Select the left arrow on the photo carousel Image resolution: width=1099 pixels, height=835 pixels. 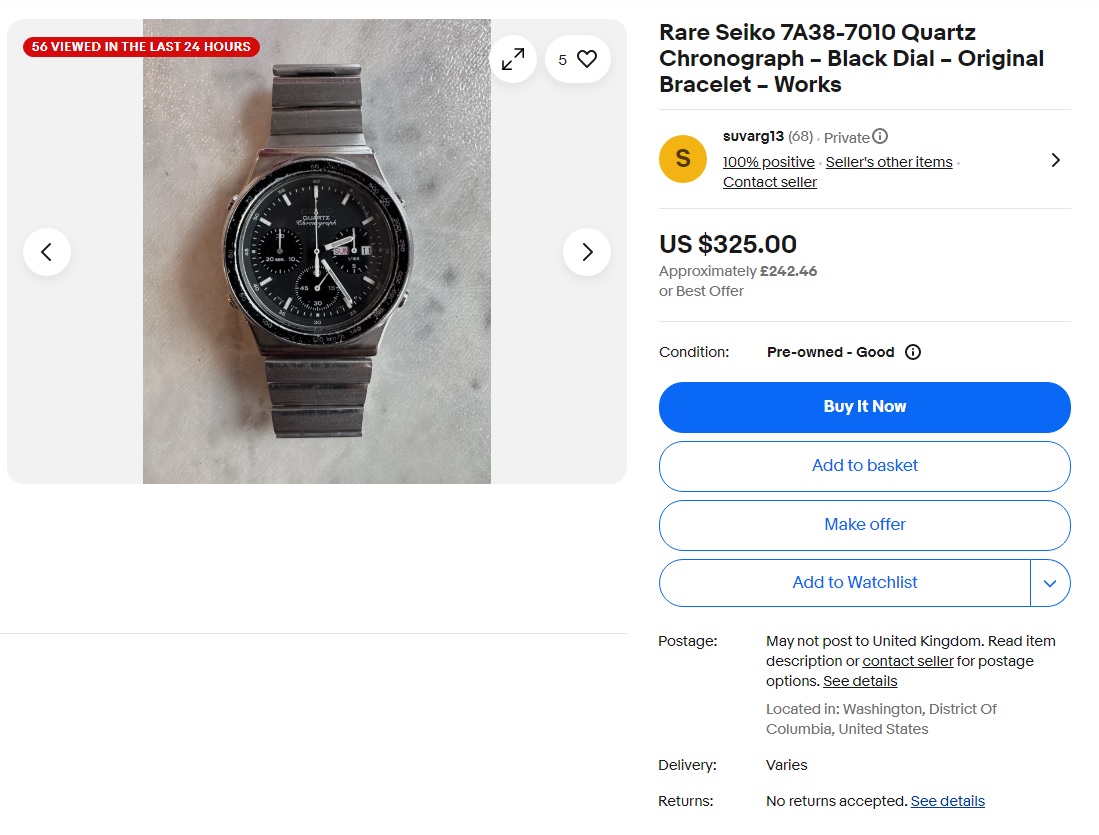pyautogui.click(x=47, y=252)
